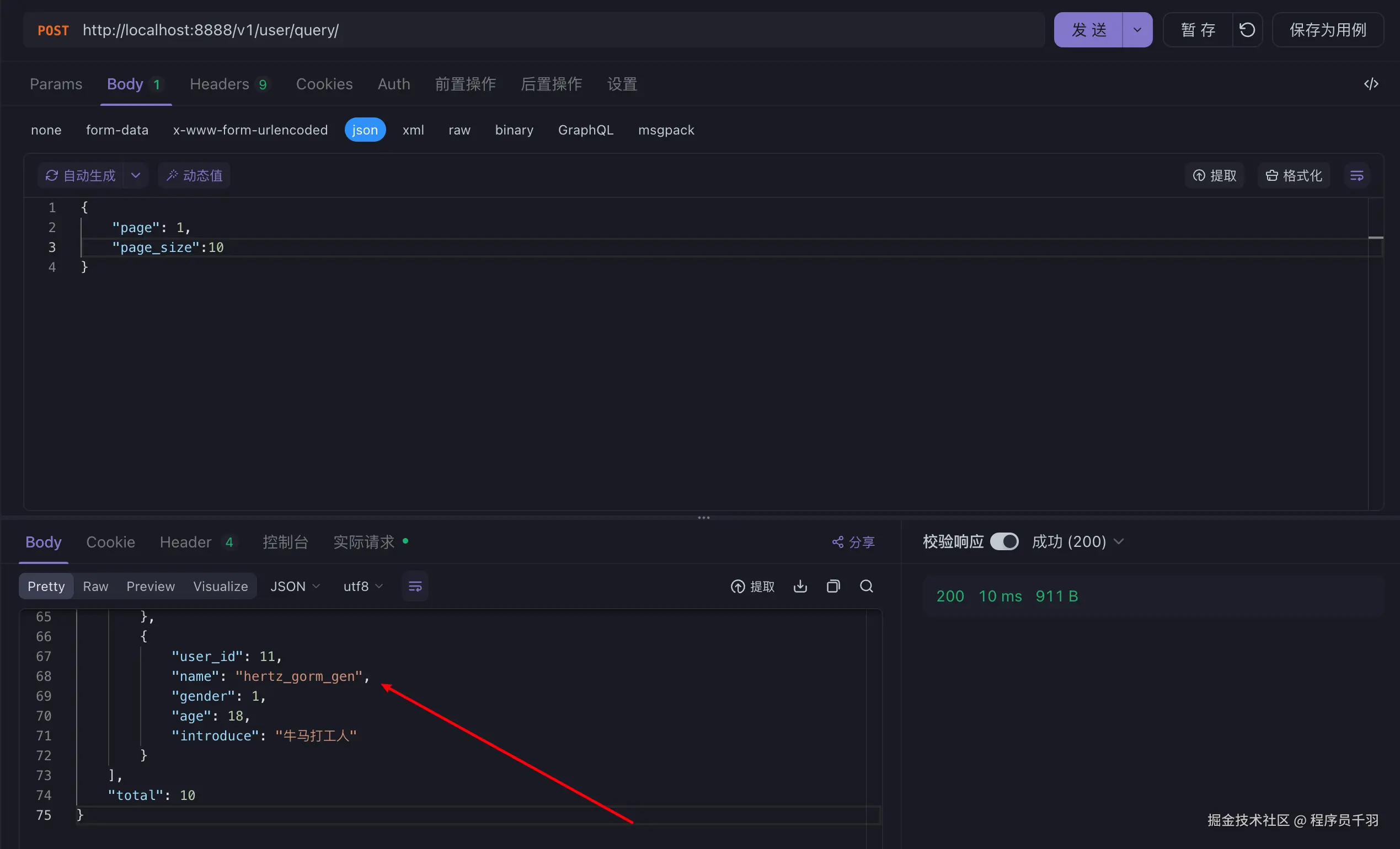Click the 保存为用例 button
Image resolution: width=1400 pixels, height=849 pixels.
pos(1327,30)
